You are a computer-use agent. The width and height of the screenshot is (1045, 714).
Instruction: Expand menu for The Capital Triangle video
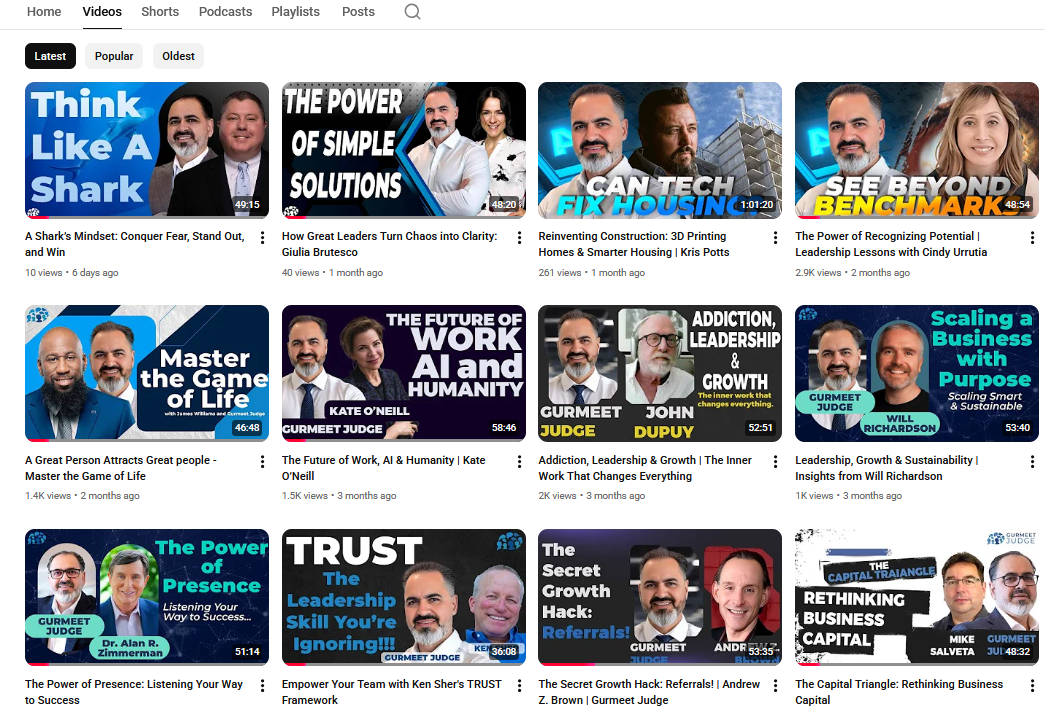(1032, 686)
